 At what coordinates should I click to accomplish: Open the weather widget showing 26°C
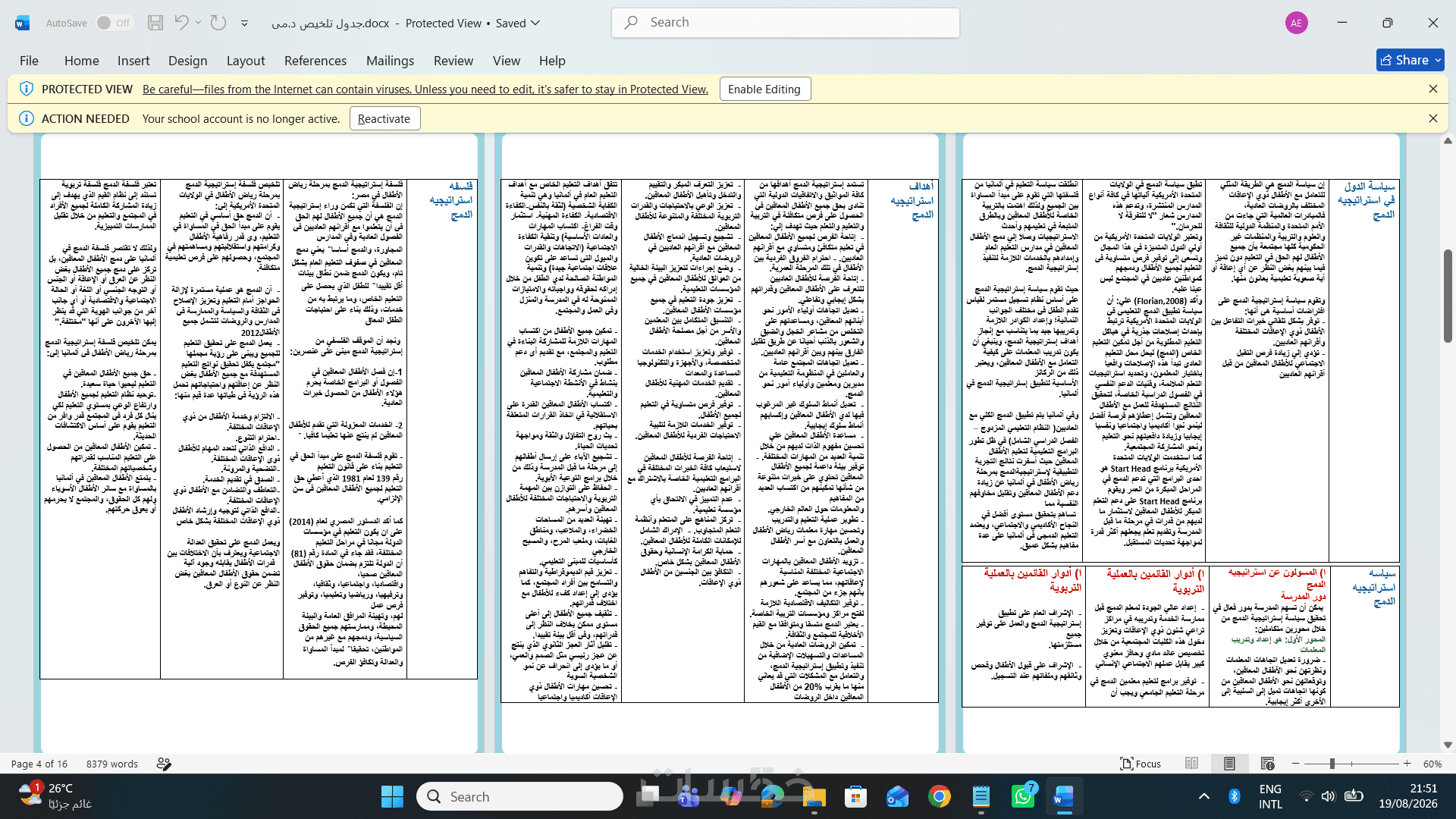(x=55, y=796)
